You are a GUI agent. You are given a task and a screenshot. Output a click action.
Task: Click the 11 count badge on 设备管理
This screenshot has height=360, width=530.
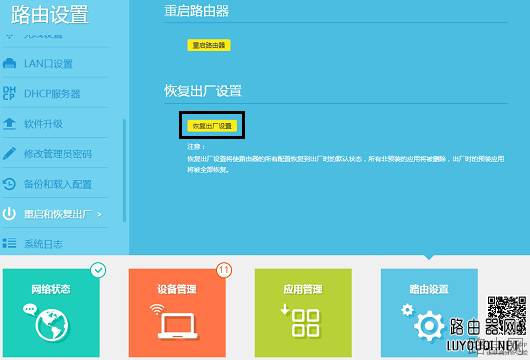224,270
